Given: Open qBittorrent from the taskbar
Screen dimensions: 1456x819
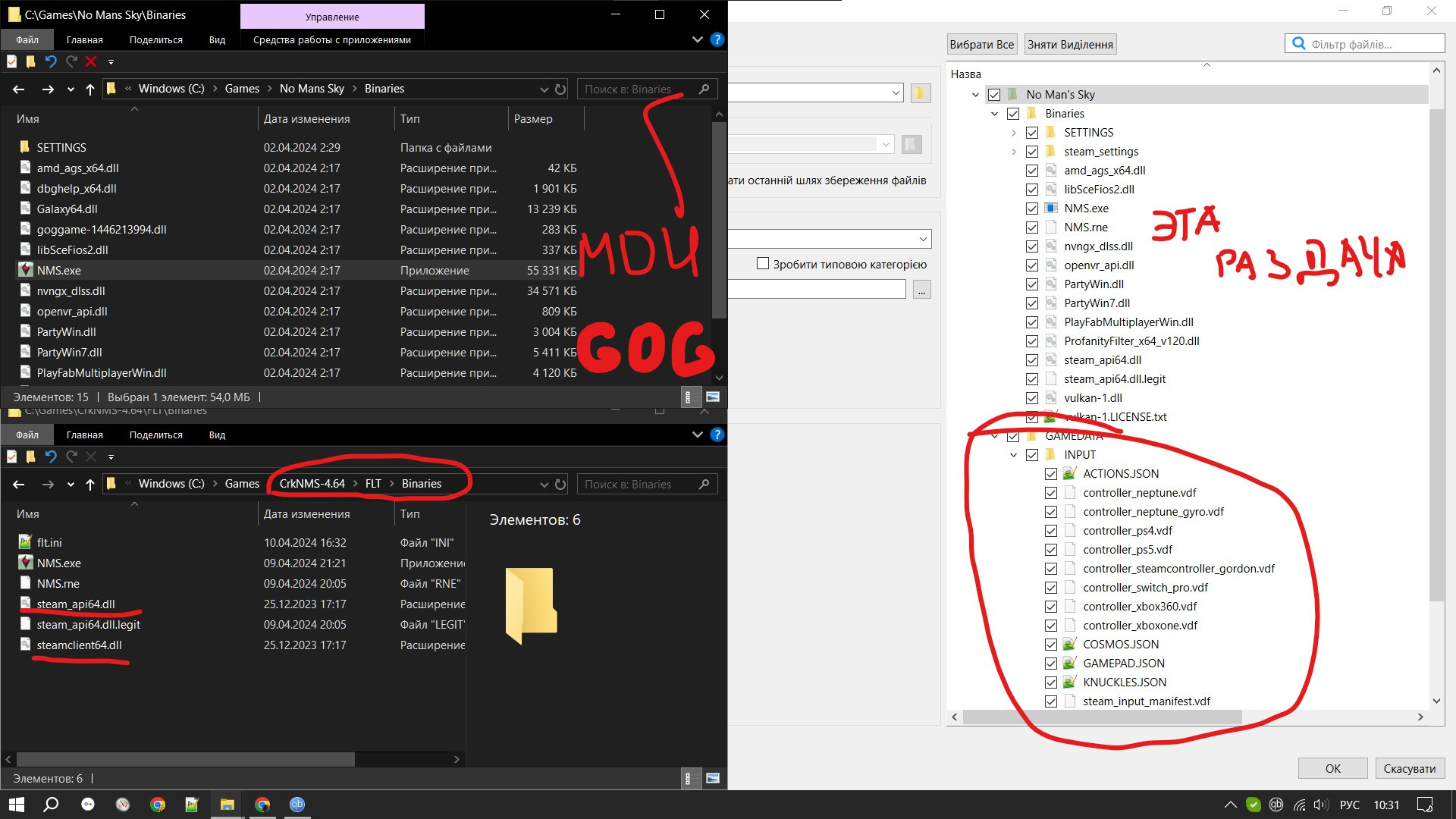Looking at the screenshot, I should (x=297, y=805).
